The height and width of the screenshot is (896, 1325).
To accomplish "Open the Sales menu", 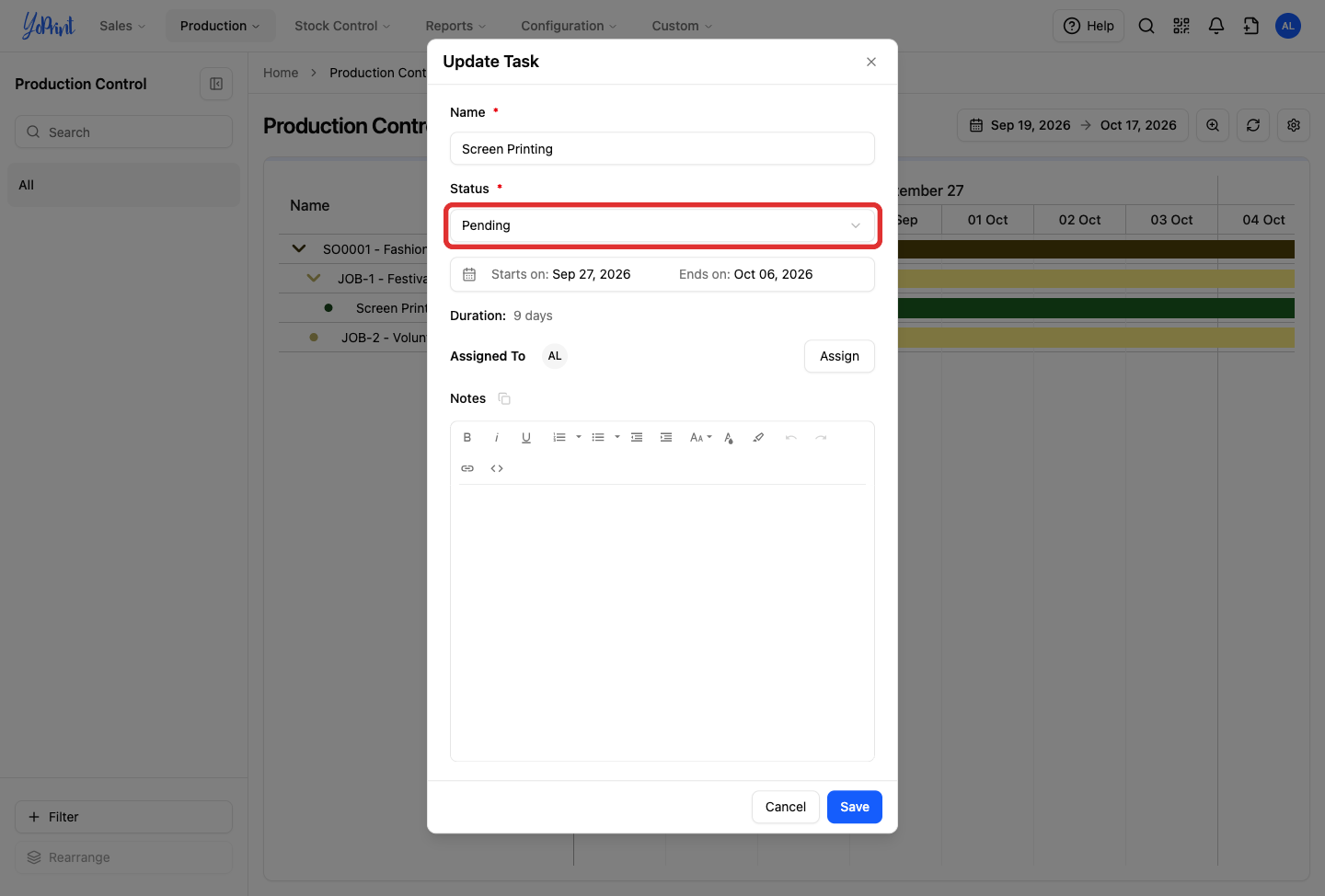I will (122, 26).
